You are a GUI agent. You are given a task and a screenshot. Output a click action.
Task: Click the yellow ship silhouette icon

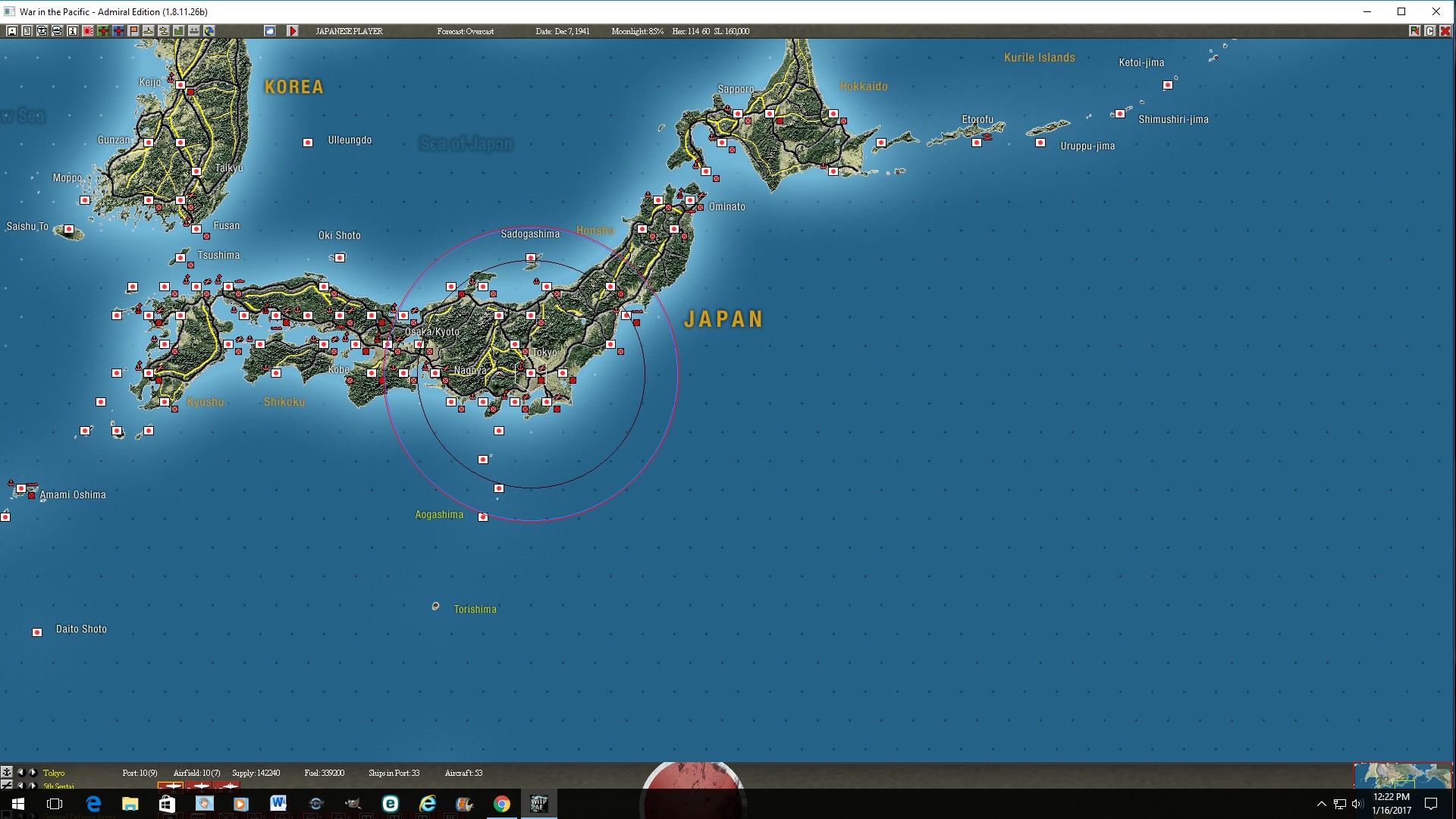pyautogui.click(x=148, y=31)
